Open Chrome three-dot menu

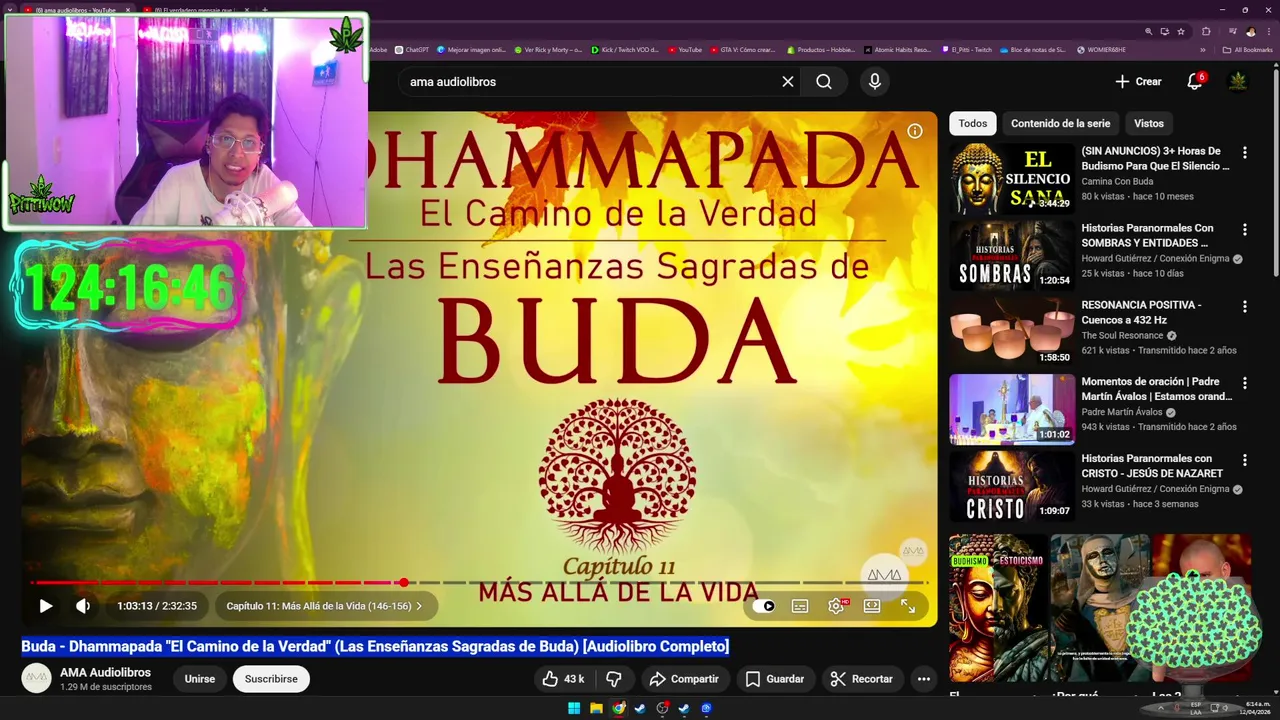tap(1268, 32)
